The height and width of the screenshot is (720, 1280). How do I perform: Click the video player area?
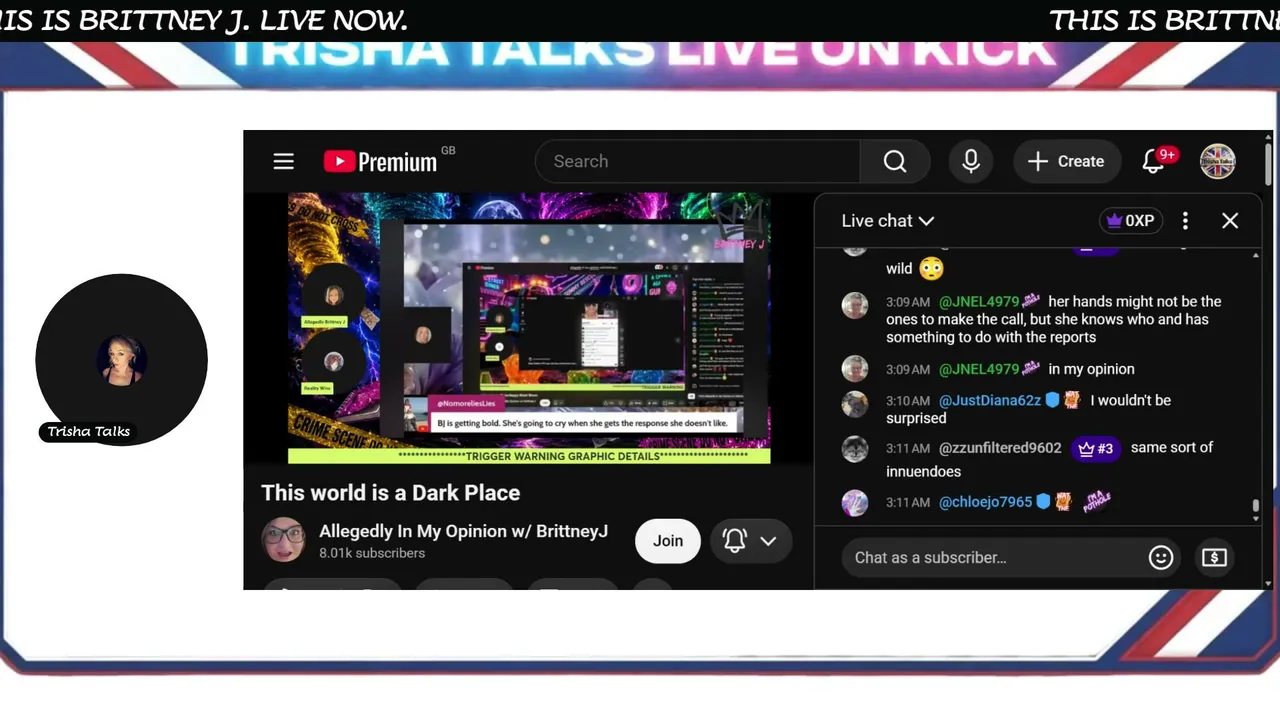[x=529, y=328]
